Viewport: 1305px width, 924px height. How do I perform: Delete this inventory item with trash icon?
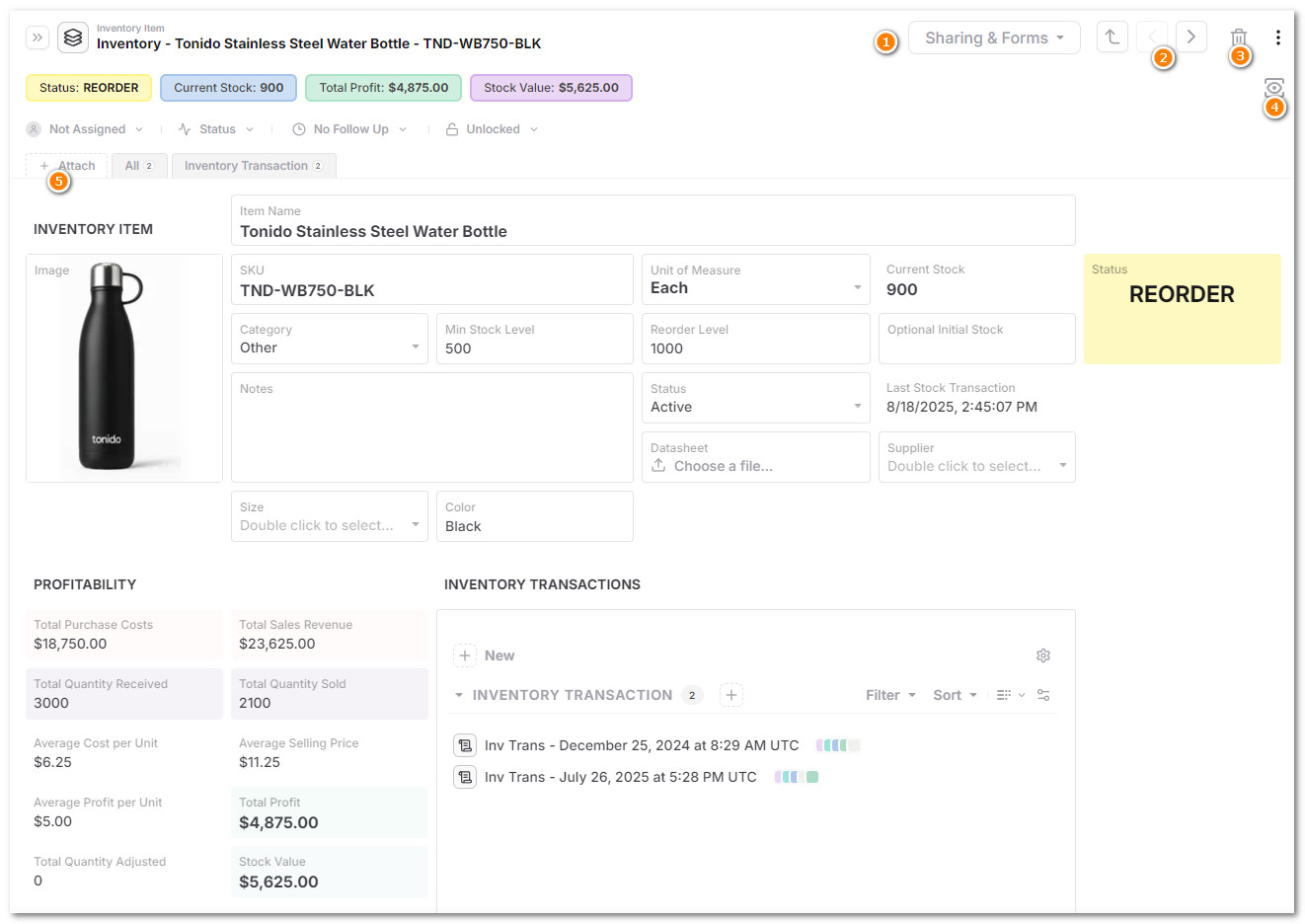coord(1239,38)
